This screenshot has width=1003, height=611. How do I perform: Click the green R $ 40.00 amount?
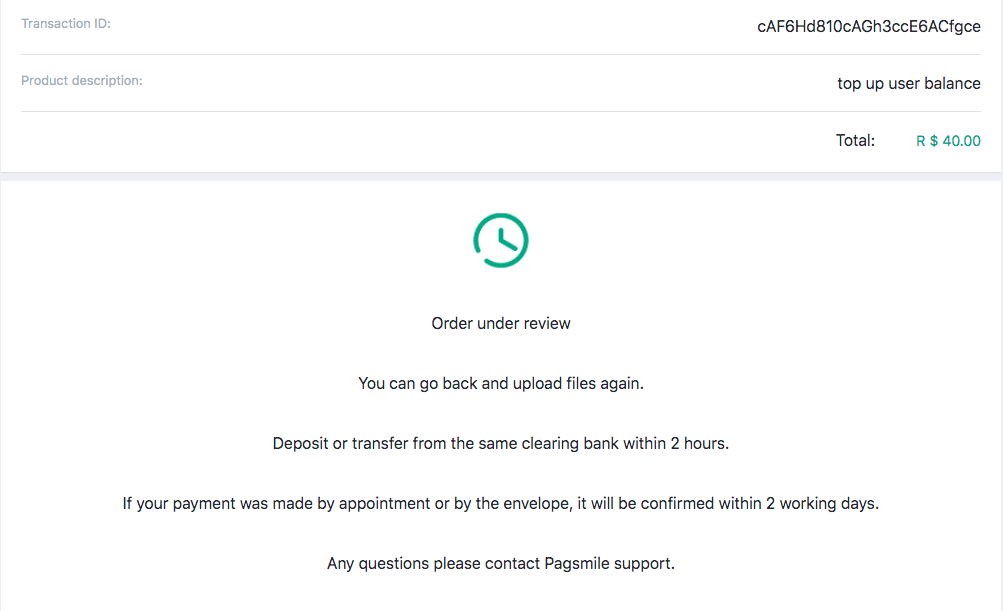pos(948,141)
